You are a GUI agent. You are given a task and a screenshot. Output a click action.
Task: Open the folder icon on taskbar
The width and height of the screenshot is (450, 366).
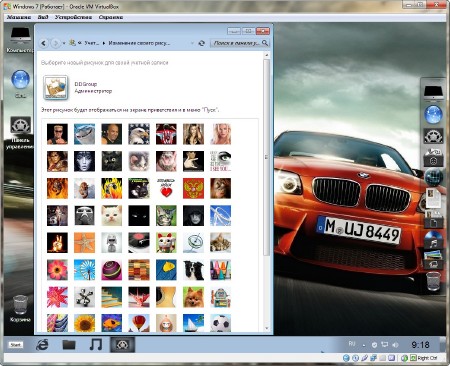pos(69,345)
